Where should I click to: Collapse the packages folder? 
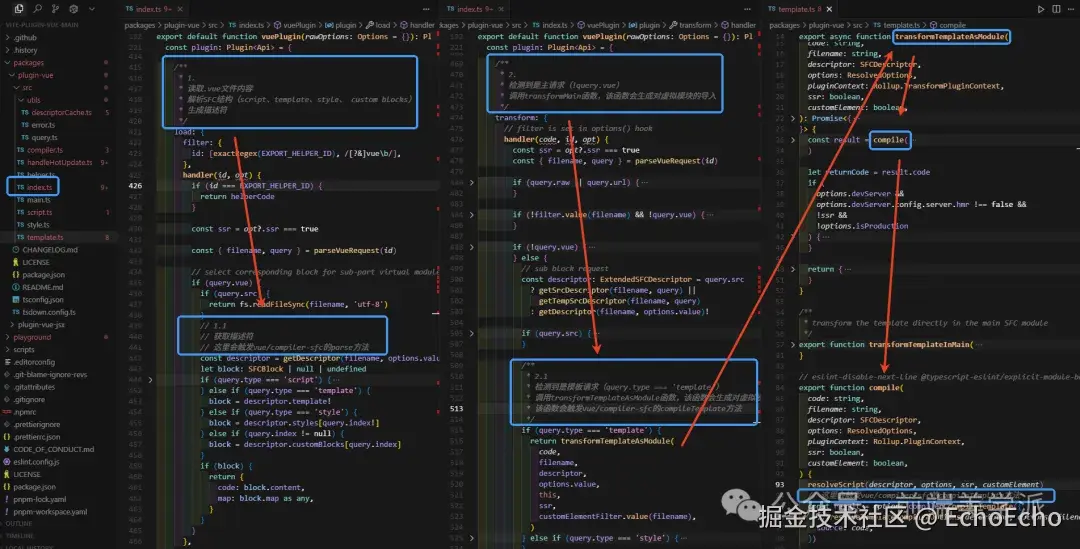point(8,63)
